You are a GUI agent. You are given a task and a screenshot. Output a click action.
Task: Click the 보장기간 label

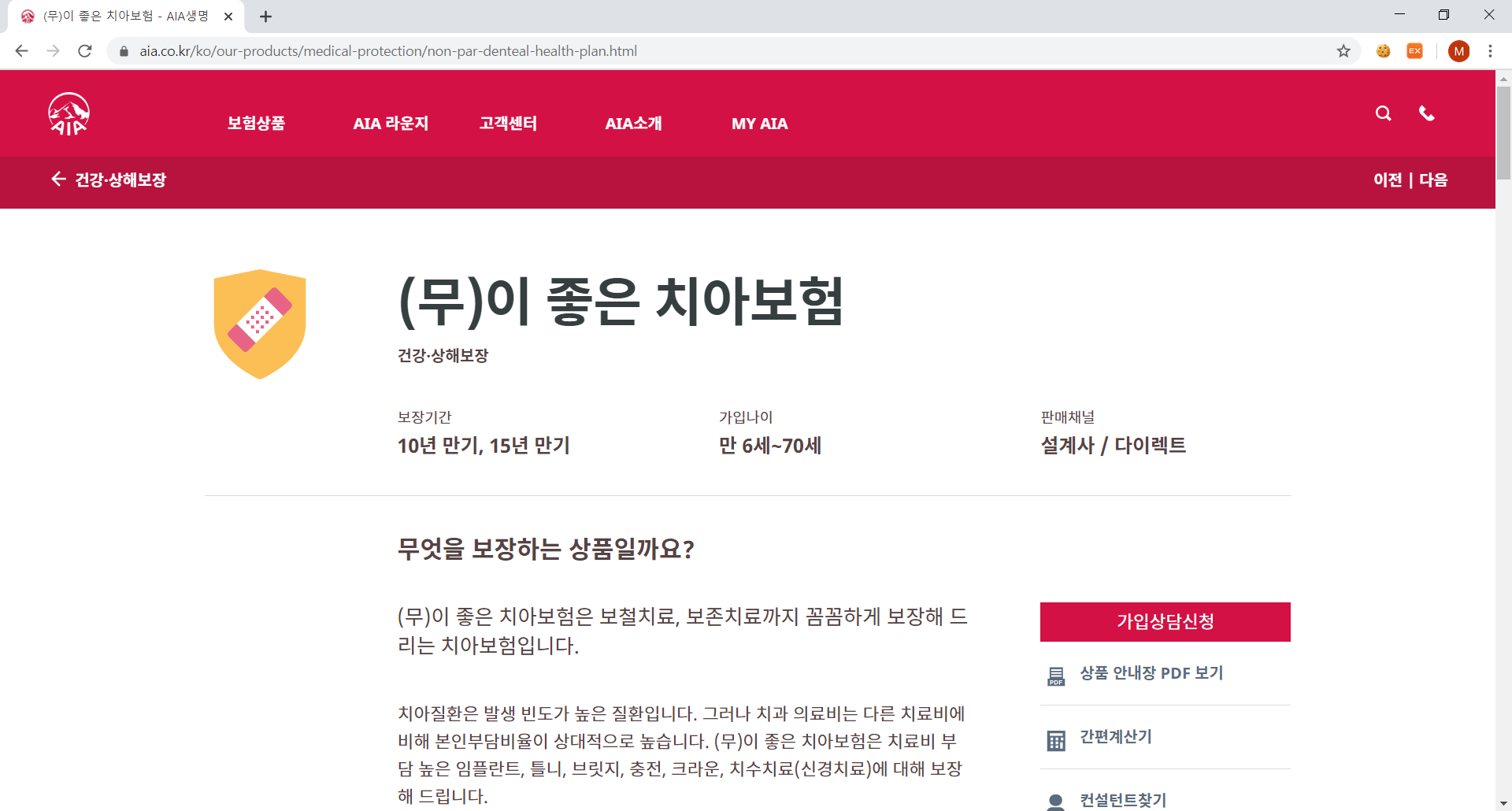(424, 417)
